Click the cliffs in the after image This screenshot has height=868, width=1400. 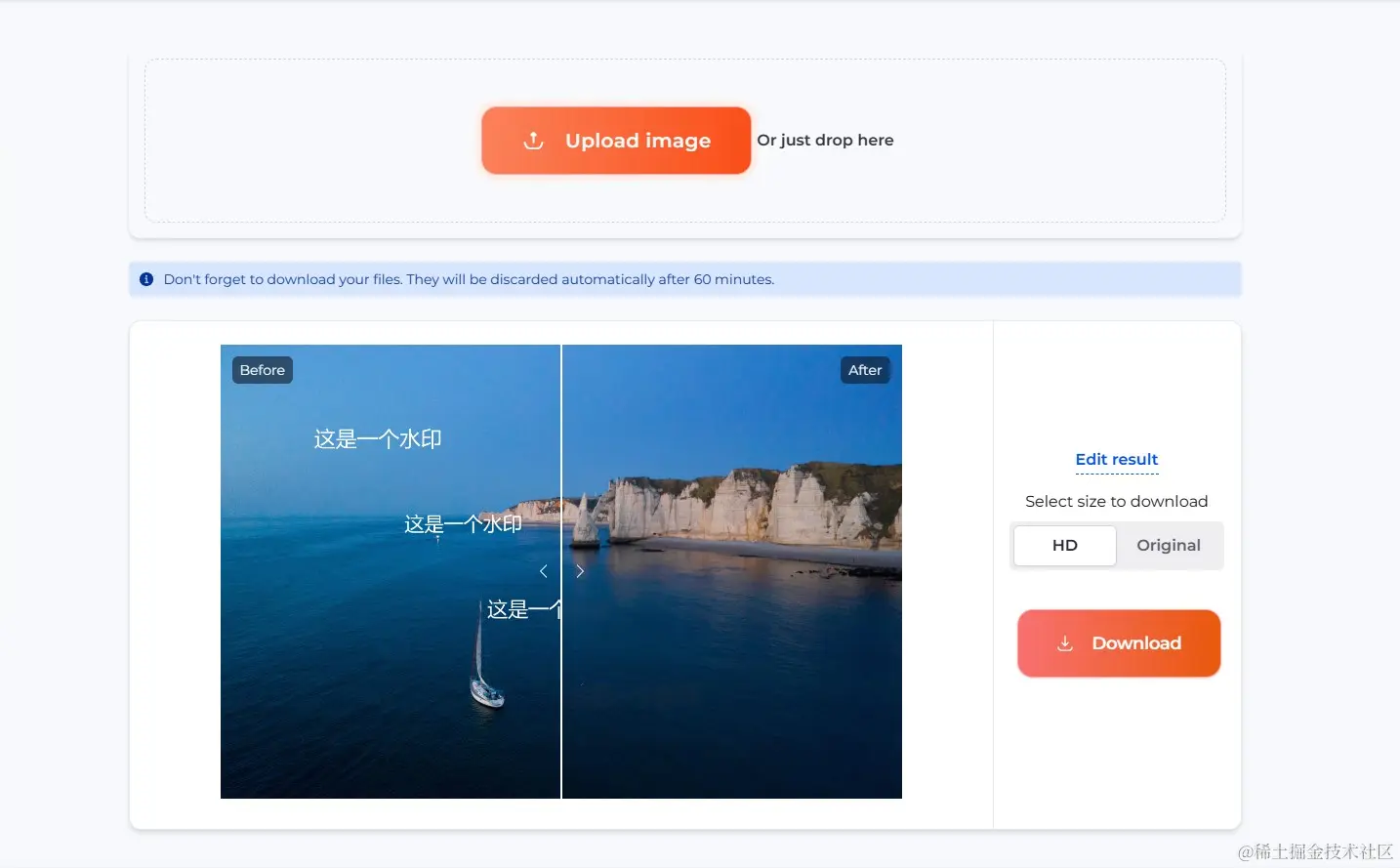734,504
